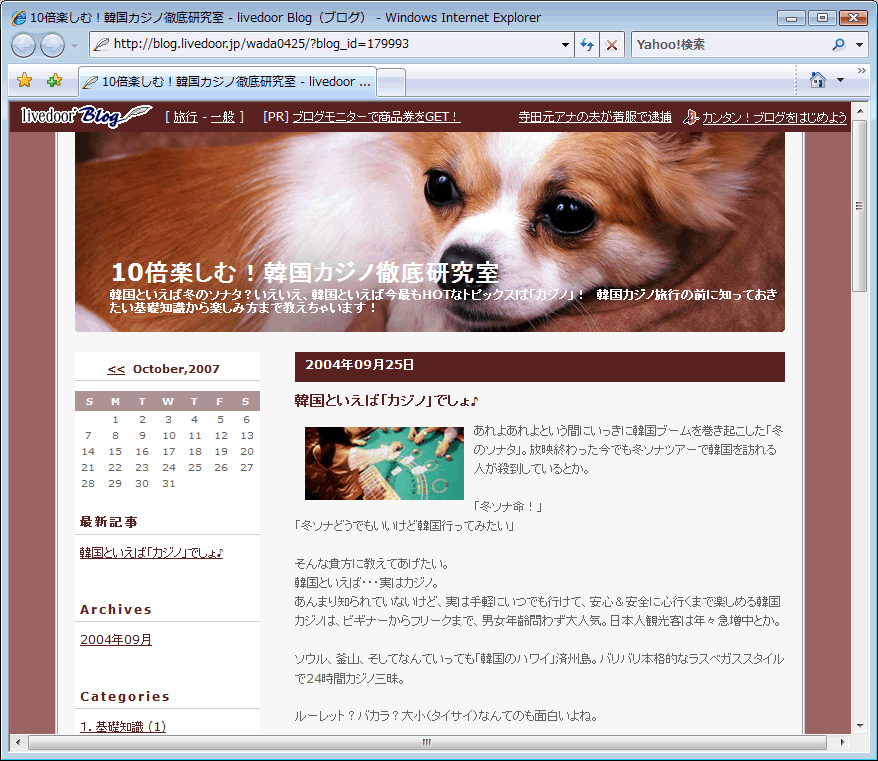Click the vertical scrollbar down arrow
The width and height of the screenshot is (878, 761).
click(859, 726)
